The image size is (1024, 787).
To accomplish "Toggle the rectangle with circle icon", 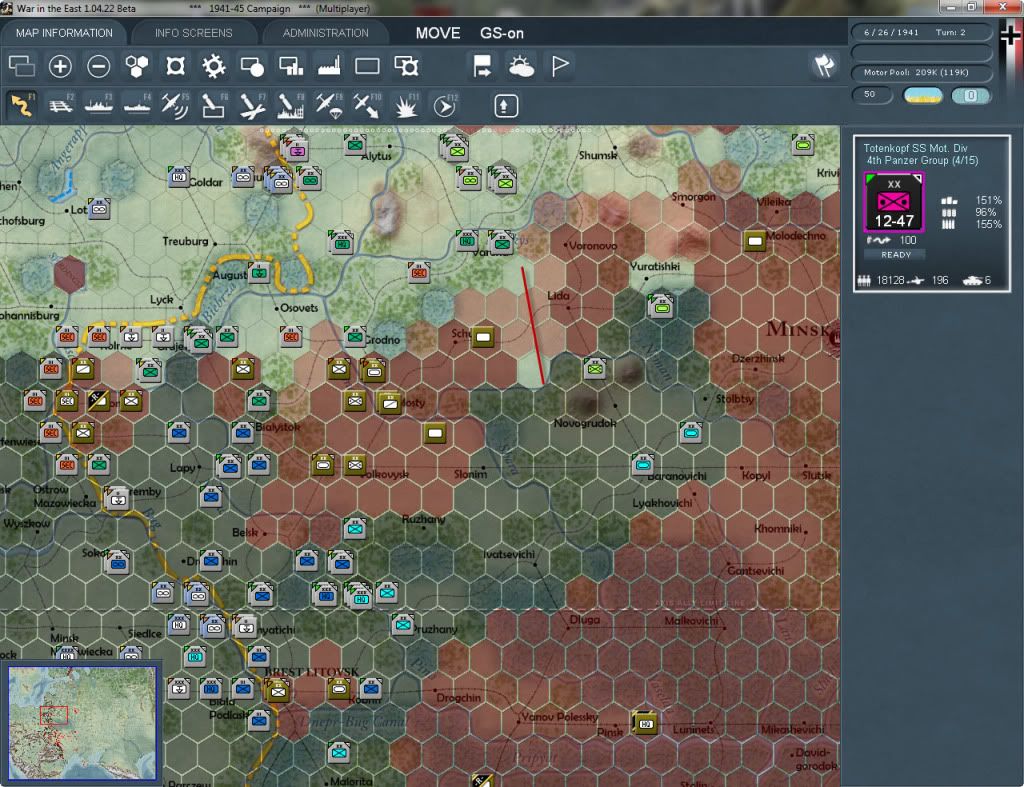I will (252, 66).
